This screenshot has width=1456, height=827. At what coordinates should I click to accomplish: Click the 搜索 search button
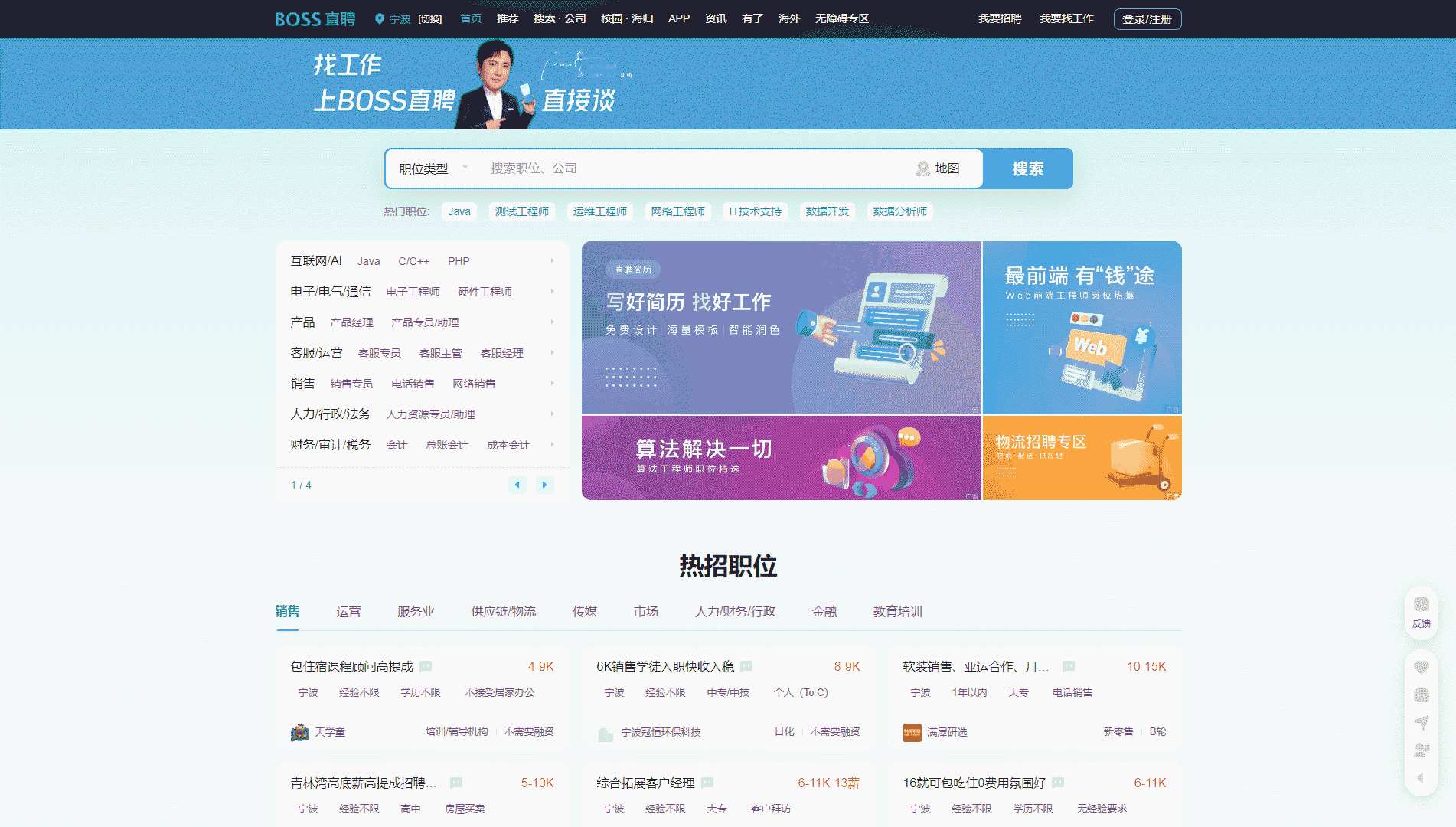pos(1027,168)
